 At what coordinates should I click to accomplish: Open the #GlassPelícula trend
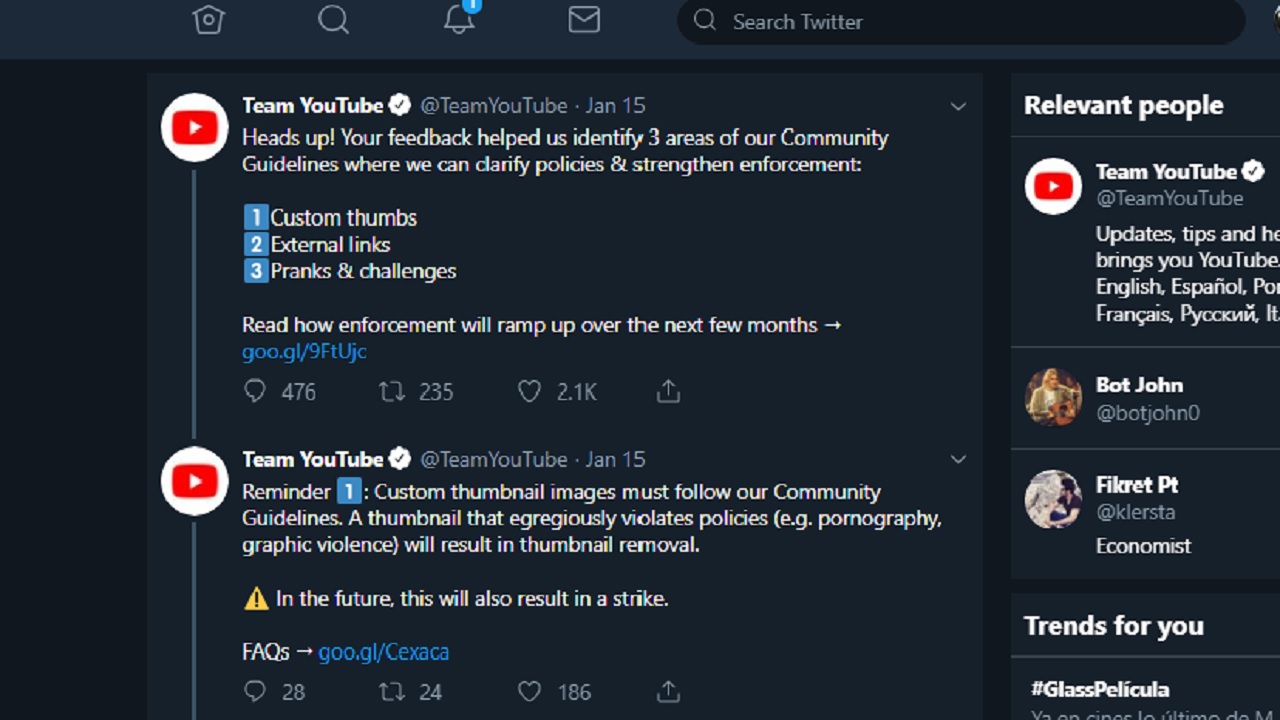click(1100, 689)
